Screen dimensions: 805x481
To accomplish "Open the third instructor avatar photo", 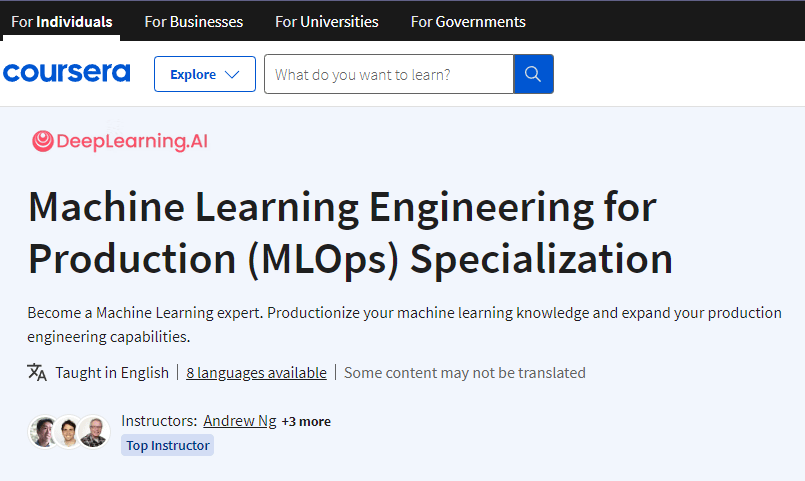I will (x=94, y=432).
